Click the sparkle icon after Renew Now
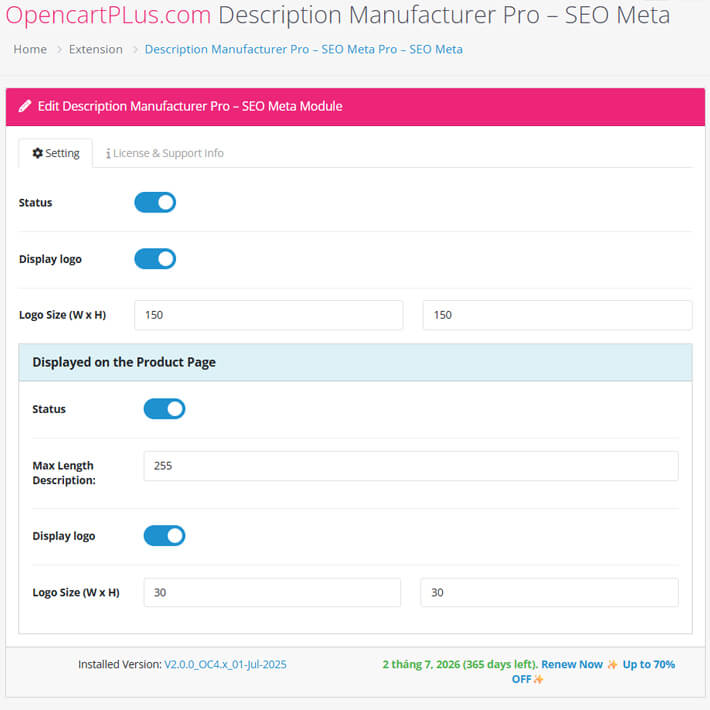This screenshot has height=710, width=710. pos(612,664)
